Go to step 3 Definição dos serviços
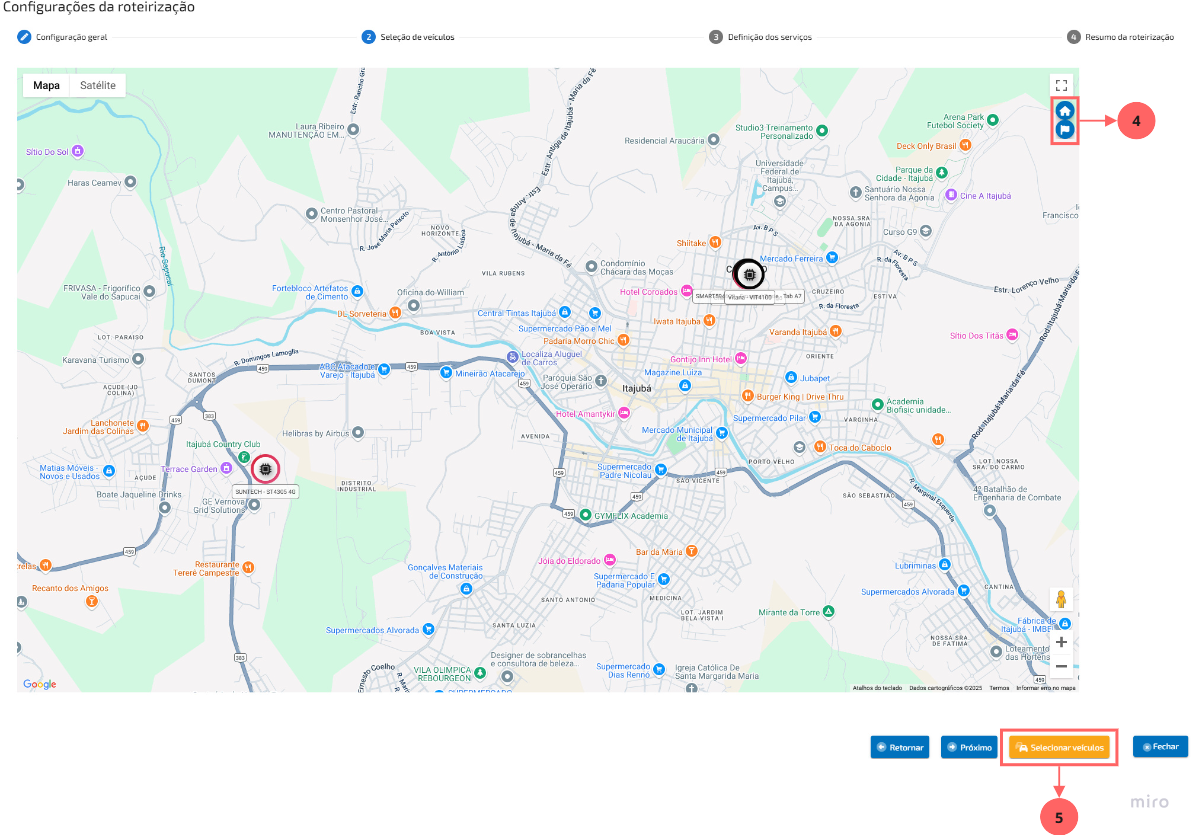Screen dimensions: 1196x835 760,37
